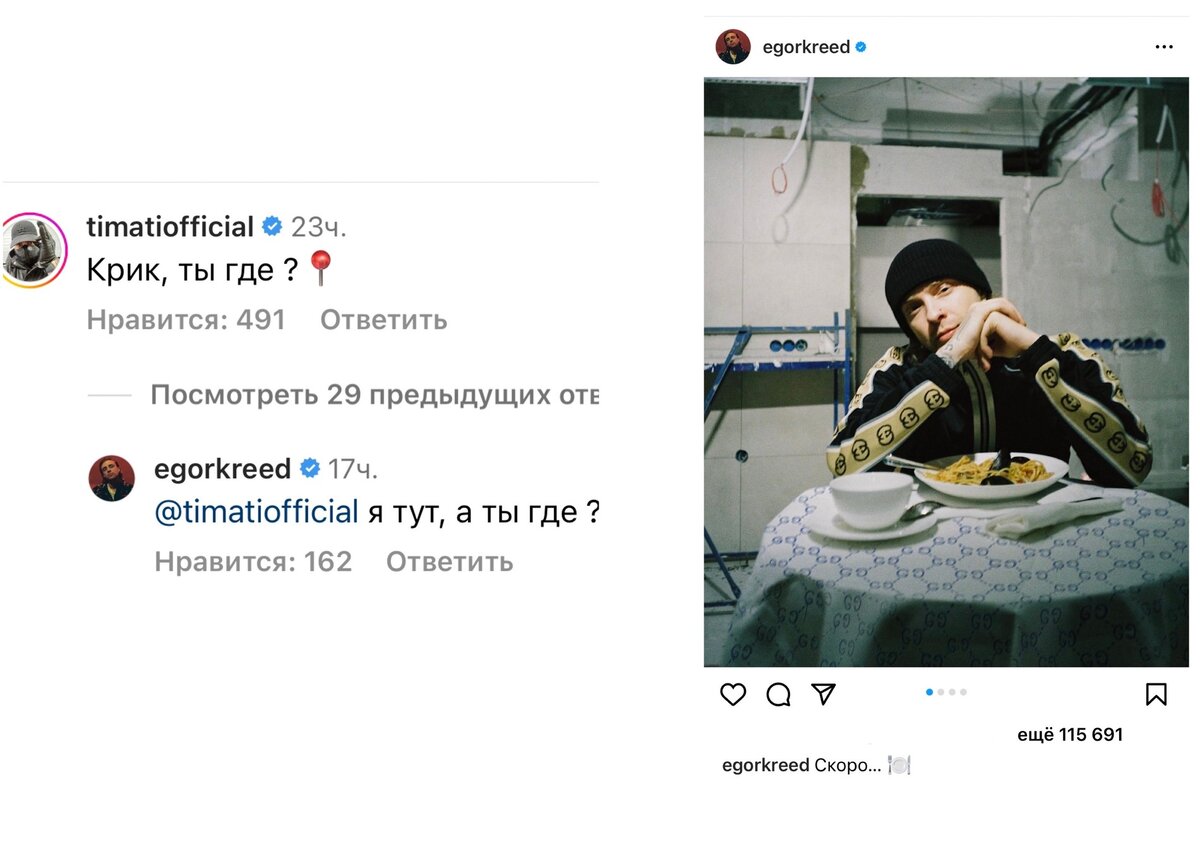Click 'ещё 115 691' to view more likes
1200x863 pixels.
[x=1071, y=734]
